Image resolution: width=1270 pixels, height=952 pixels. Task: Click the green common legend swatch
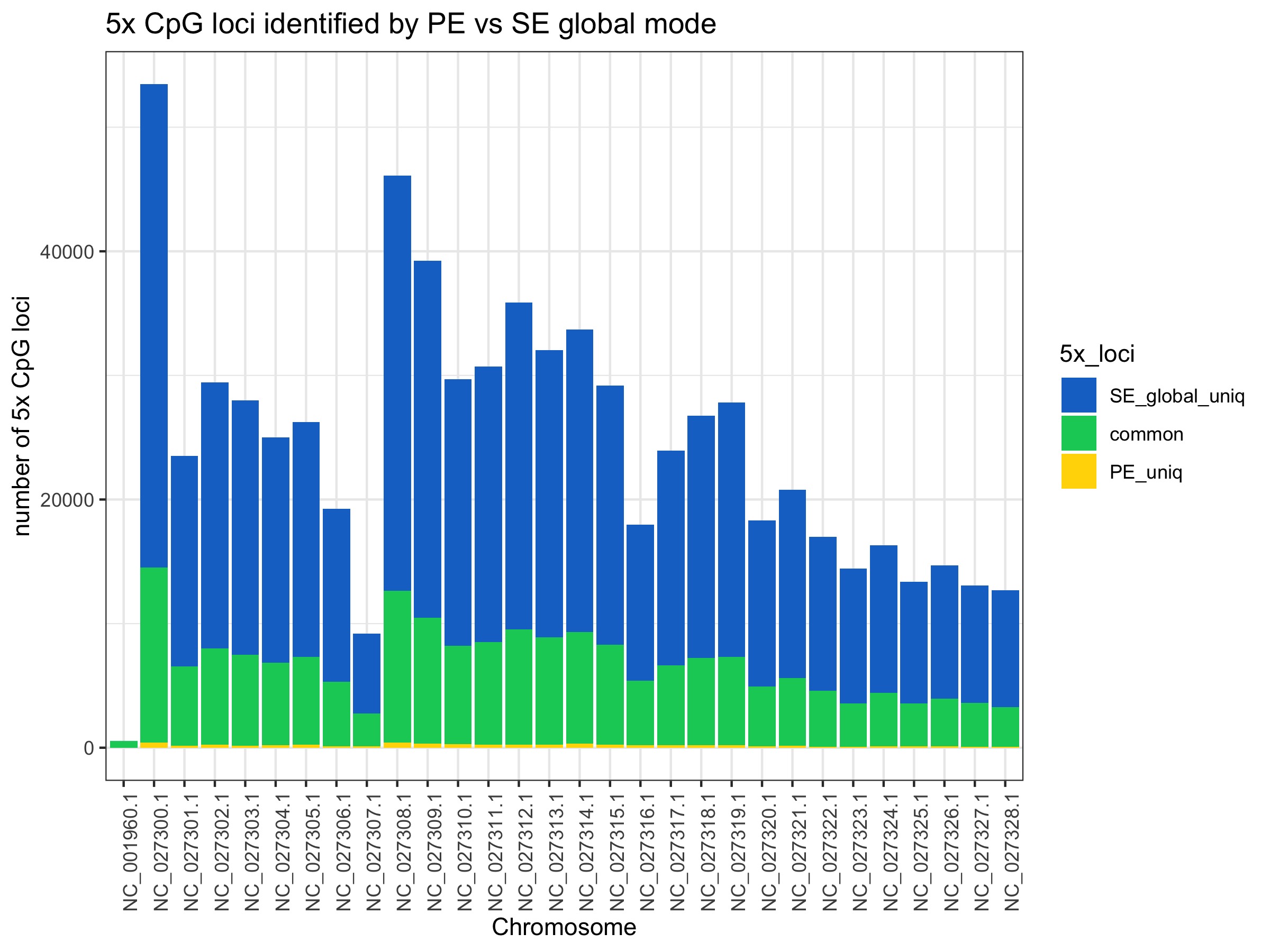click(x=1078, y=433)
